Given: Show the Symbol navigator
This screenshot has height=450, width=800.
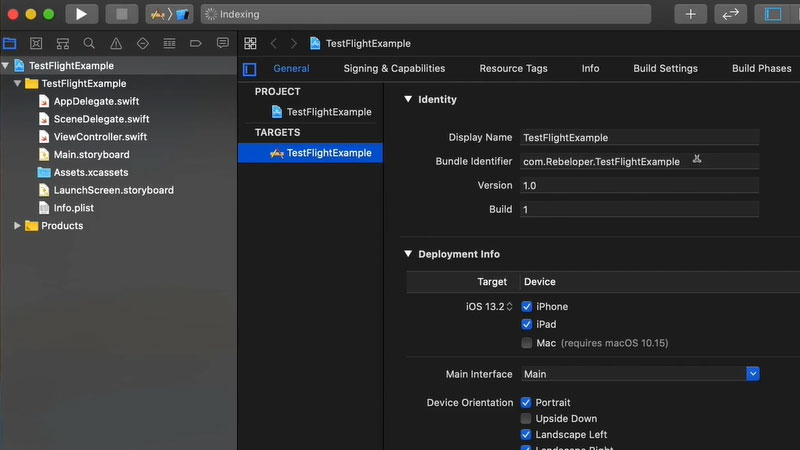Looking at the screenshot, I should click(x=63, y=43).
